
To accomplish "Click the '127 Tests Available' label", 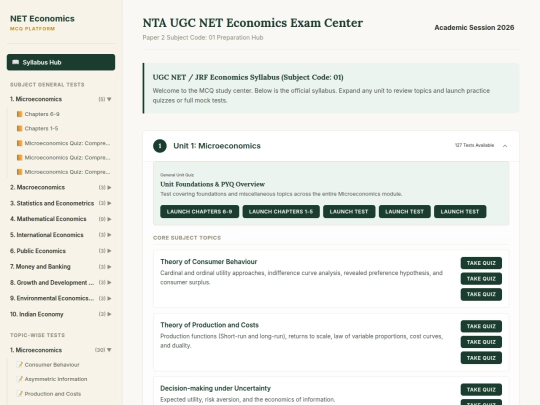I will pos(474,145).
